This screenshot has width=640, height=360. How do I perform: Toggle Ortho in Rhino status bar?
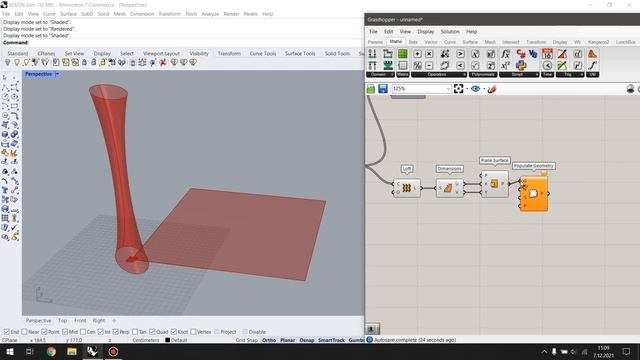click(x=269, y=340)
